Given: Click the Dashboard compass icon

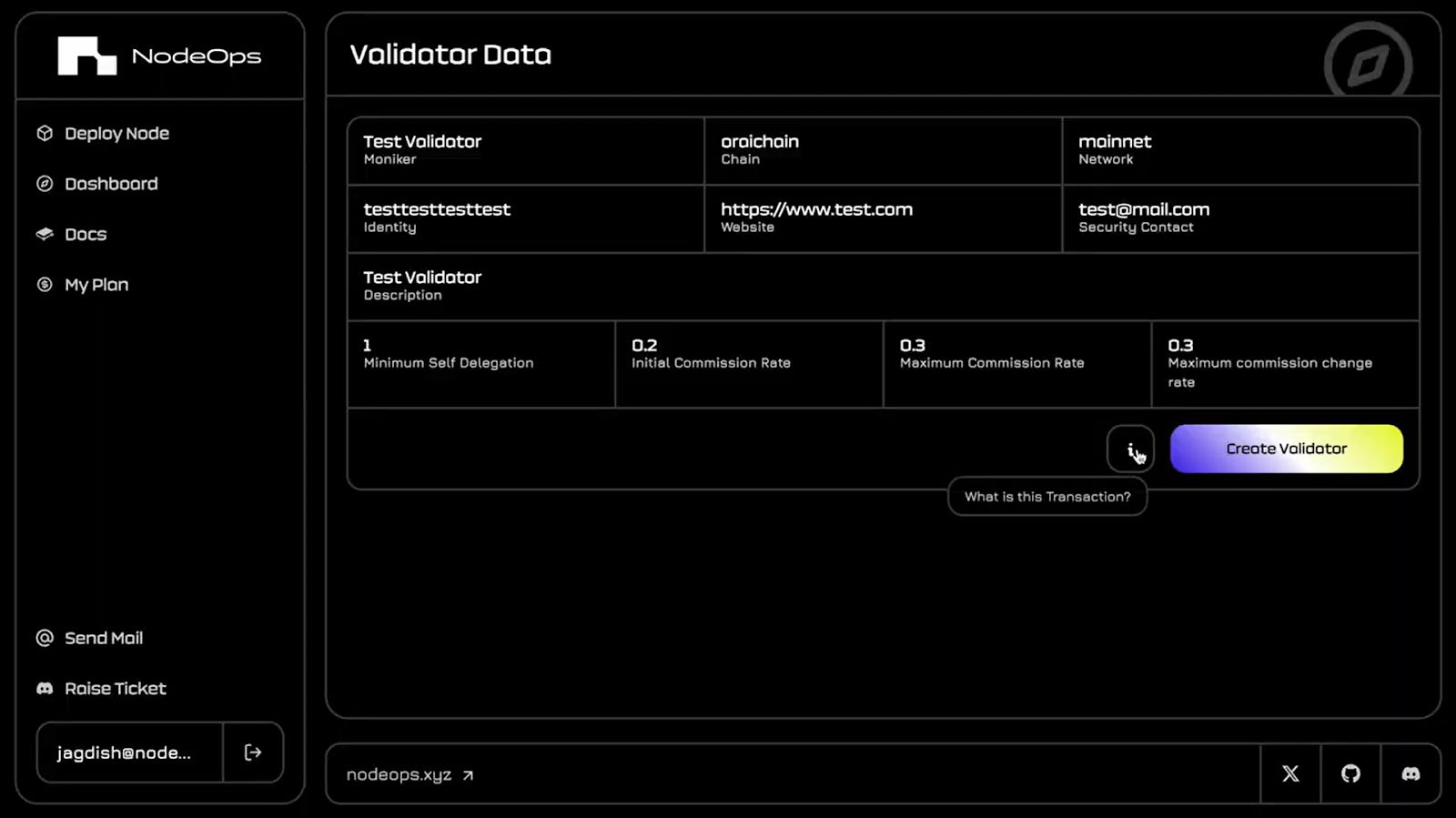Looking at the screenshot, I should (x=45, y=184).
